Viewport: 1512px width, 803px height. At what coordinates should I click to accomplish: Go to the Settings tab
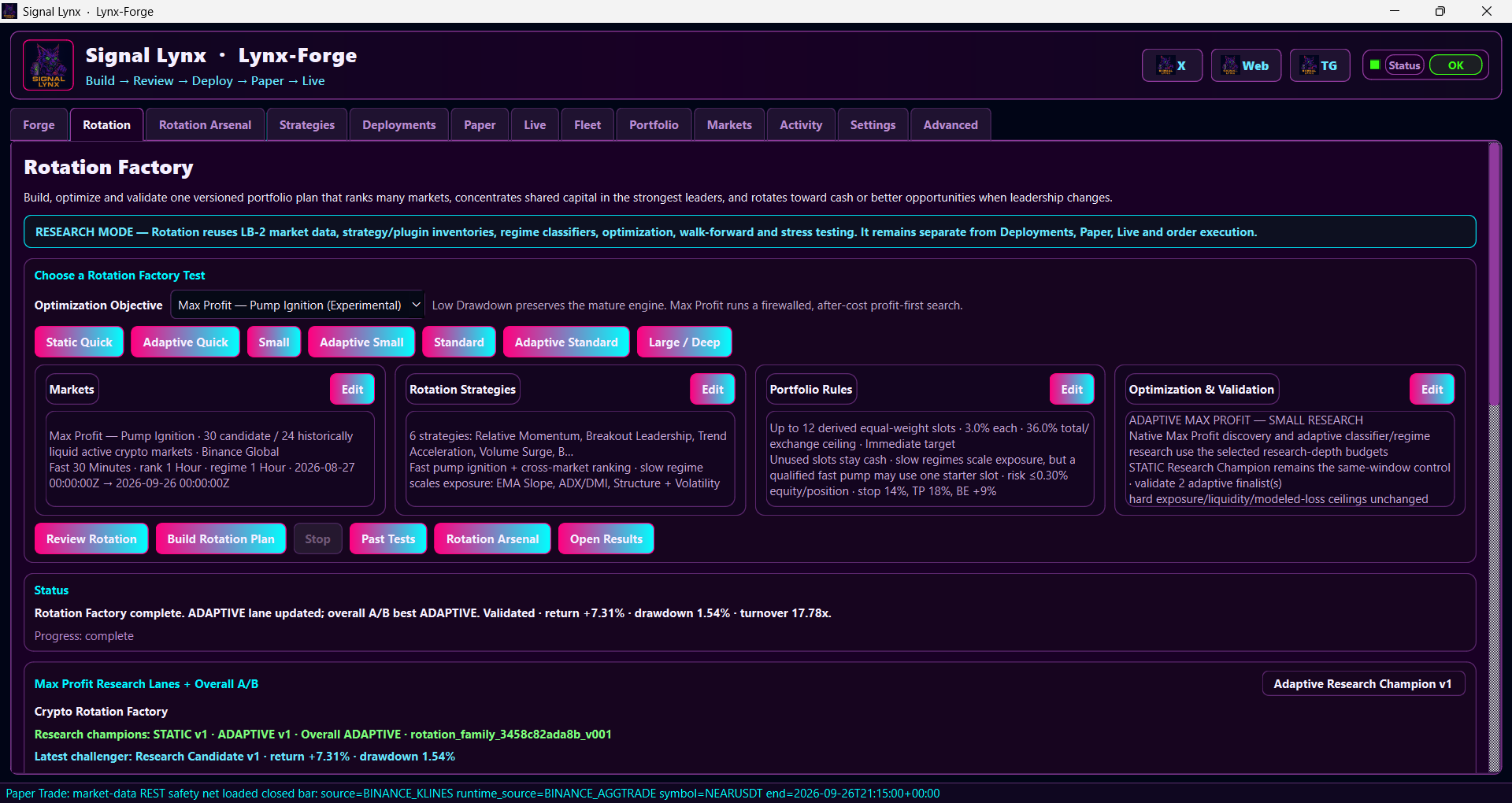[873, 125]
